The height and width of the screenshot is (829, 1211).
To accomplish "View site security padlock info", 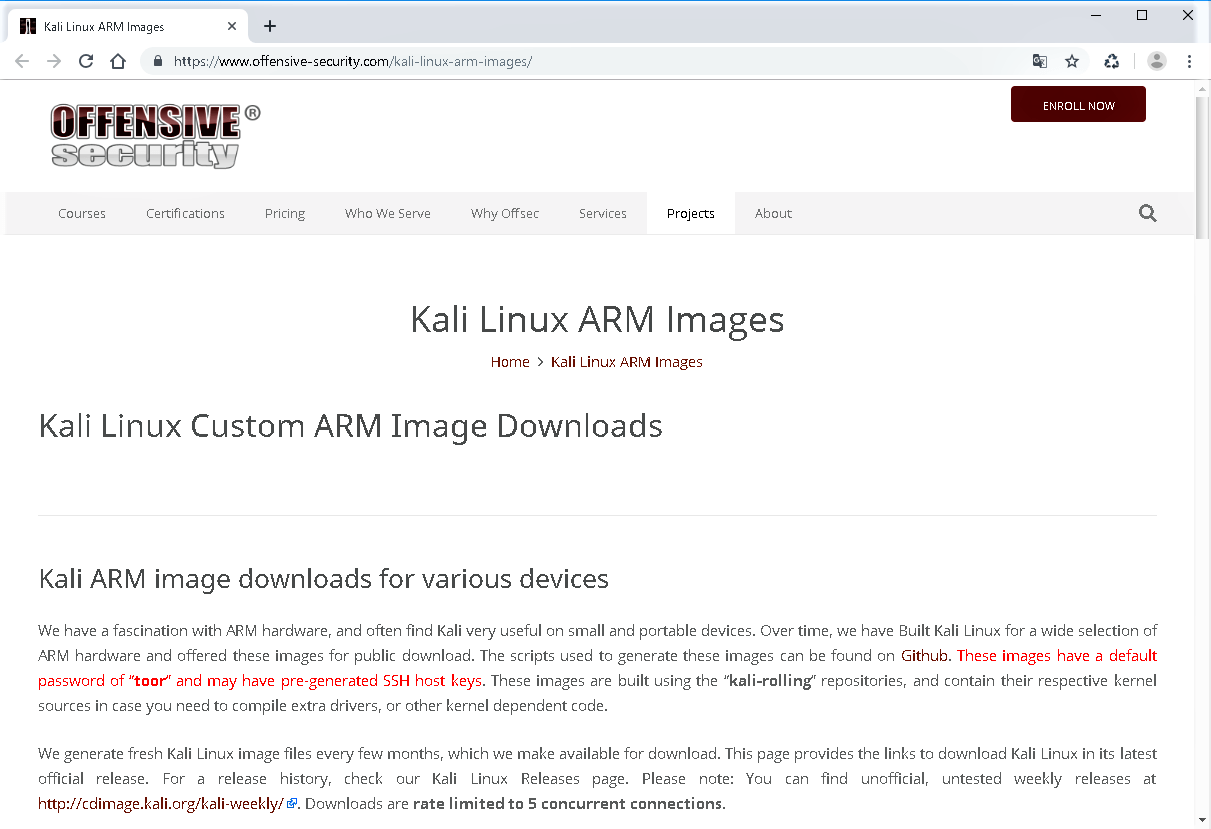I will tap(157, 61).
